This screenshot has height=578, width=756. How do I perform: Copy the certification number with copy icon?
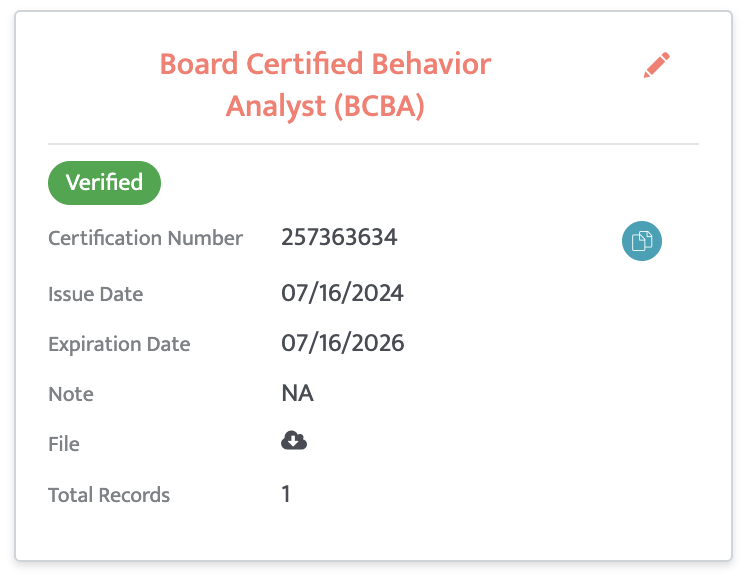(x=642, y=241)
